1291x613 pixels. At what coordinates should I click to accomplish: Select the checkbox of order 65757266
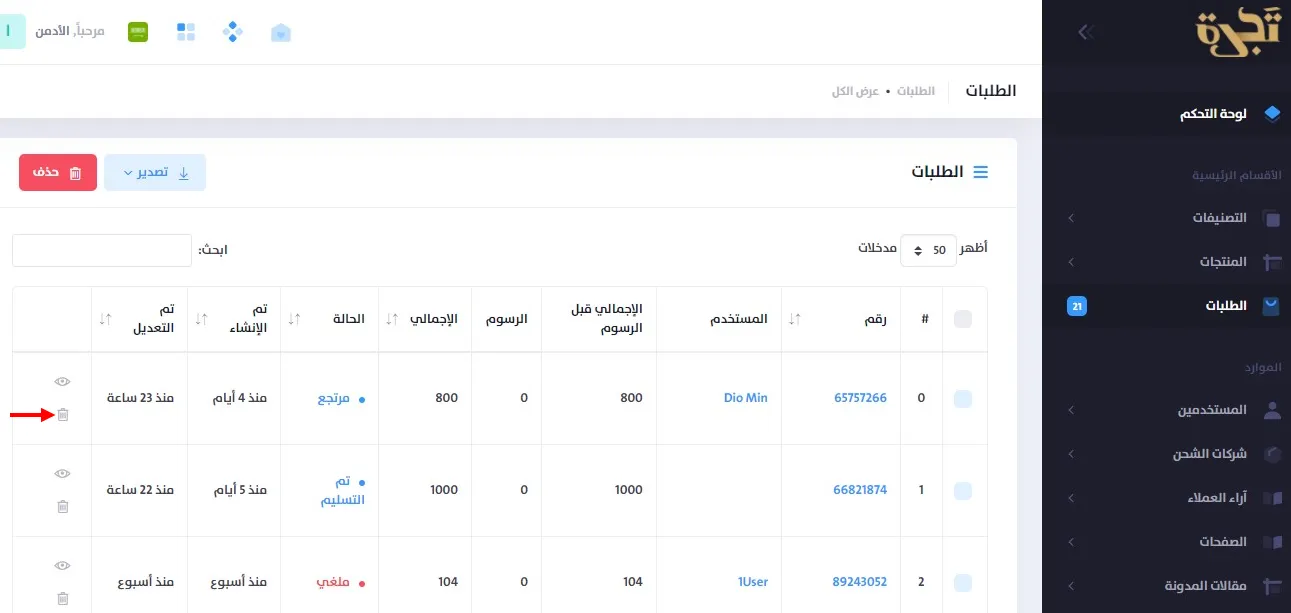coord(962,398)
